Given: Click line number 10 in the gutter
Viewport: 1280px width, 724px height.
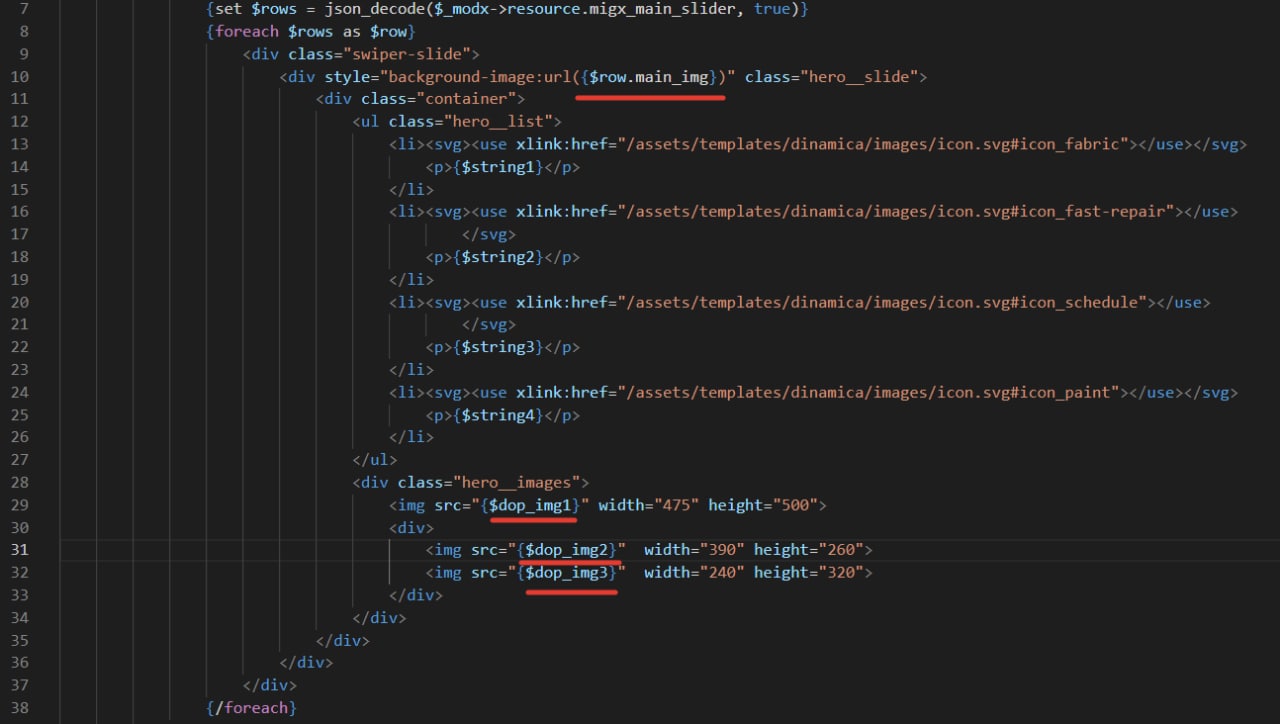Looking at the screenshot, I should coord(20,76).
